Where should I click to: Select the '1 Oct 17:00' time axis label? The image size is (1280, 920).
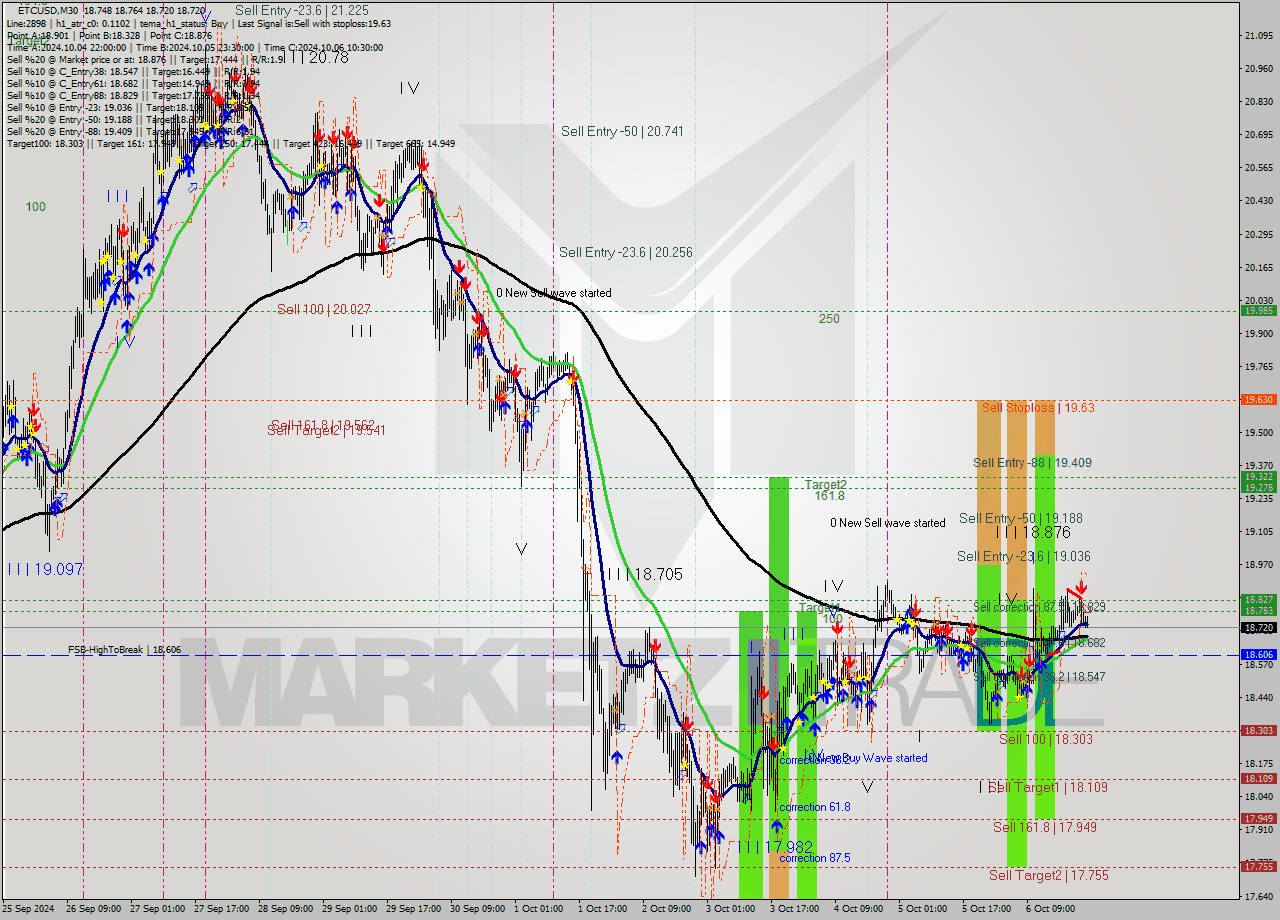(602, 909)
